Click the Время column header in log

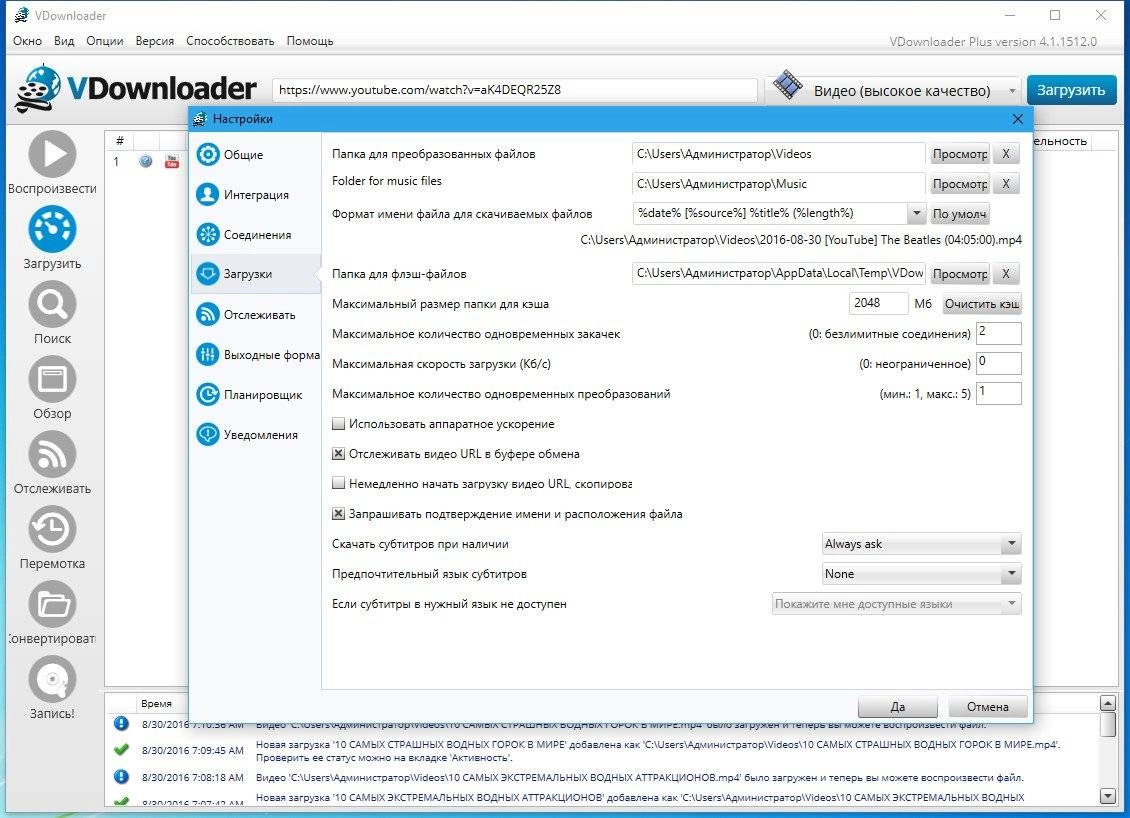click(x=156, y=703)
